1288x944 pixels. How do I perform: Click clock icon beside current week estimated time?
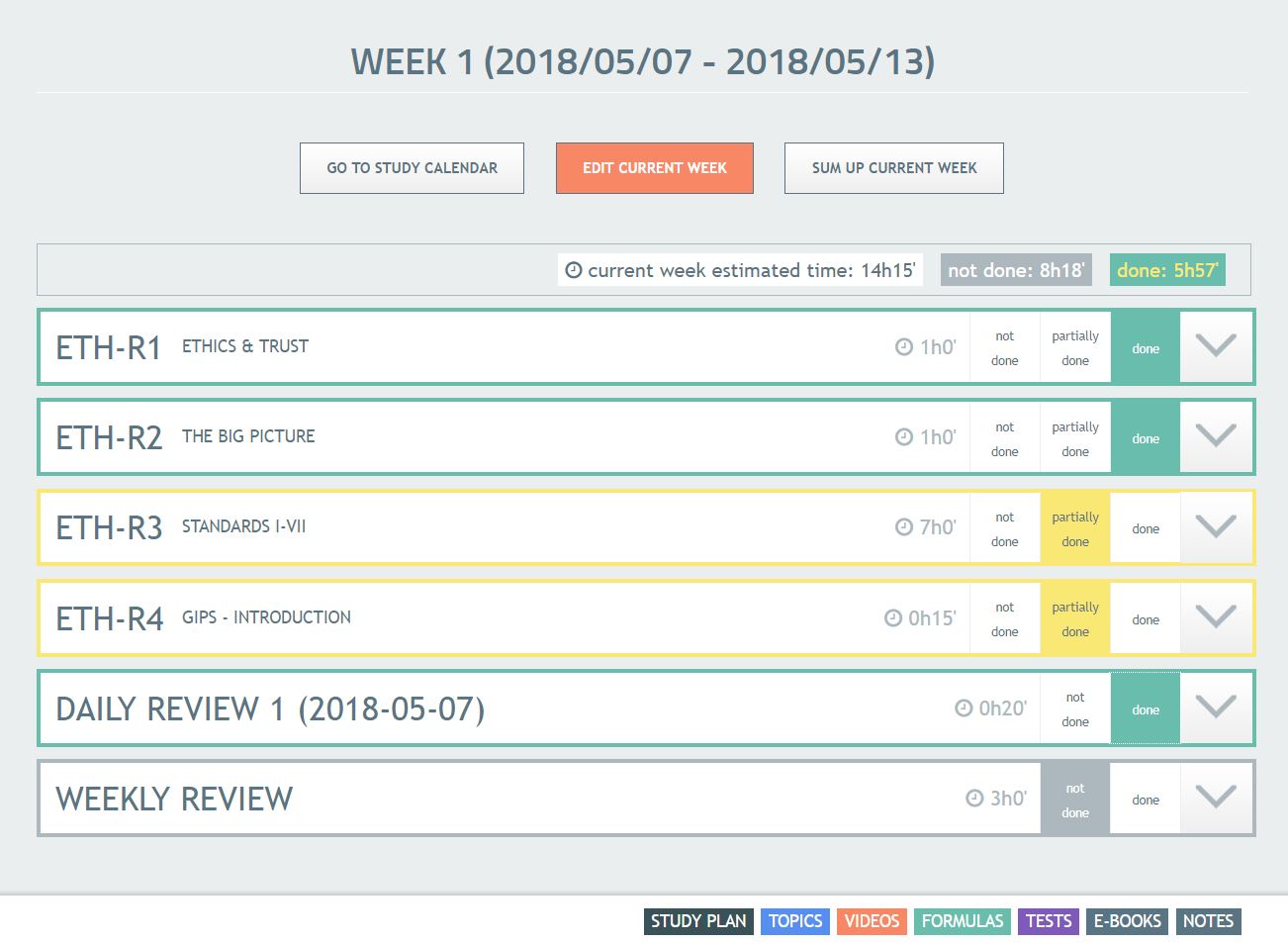tap(574, 270)
